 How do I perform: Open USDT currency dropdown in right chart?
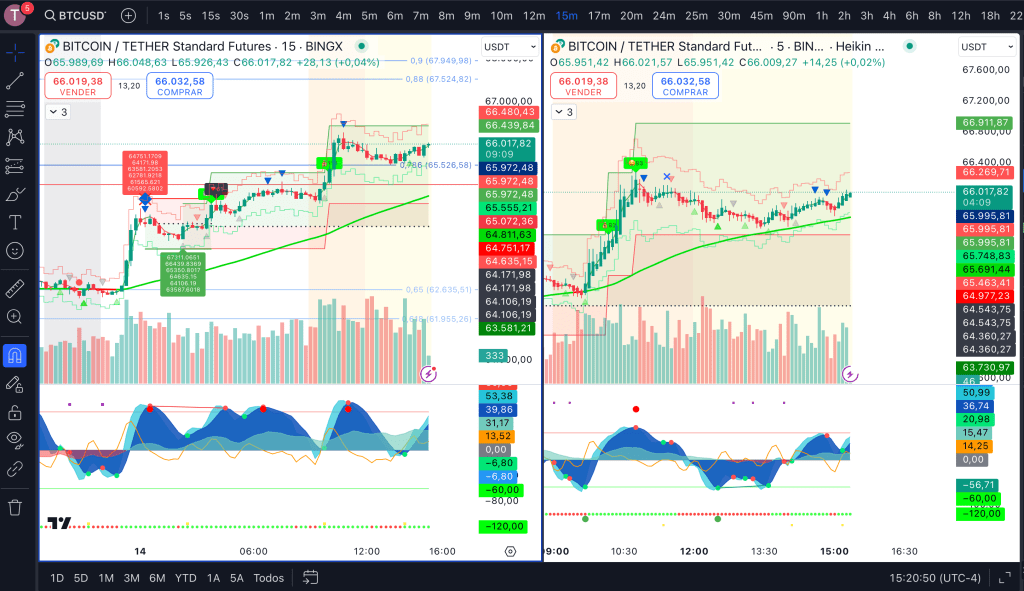pyautogui.click(x=987, y=47)
